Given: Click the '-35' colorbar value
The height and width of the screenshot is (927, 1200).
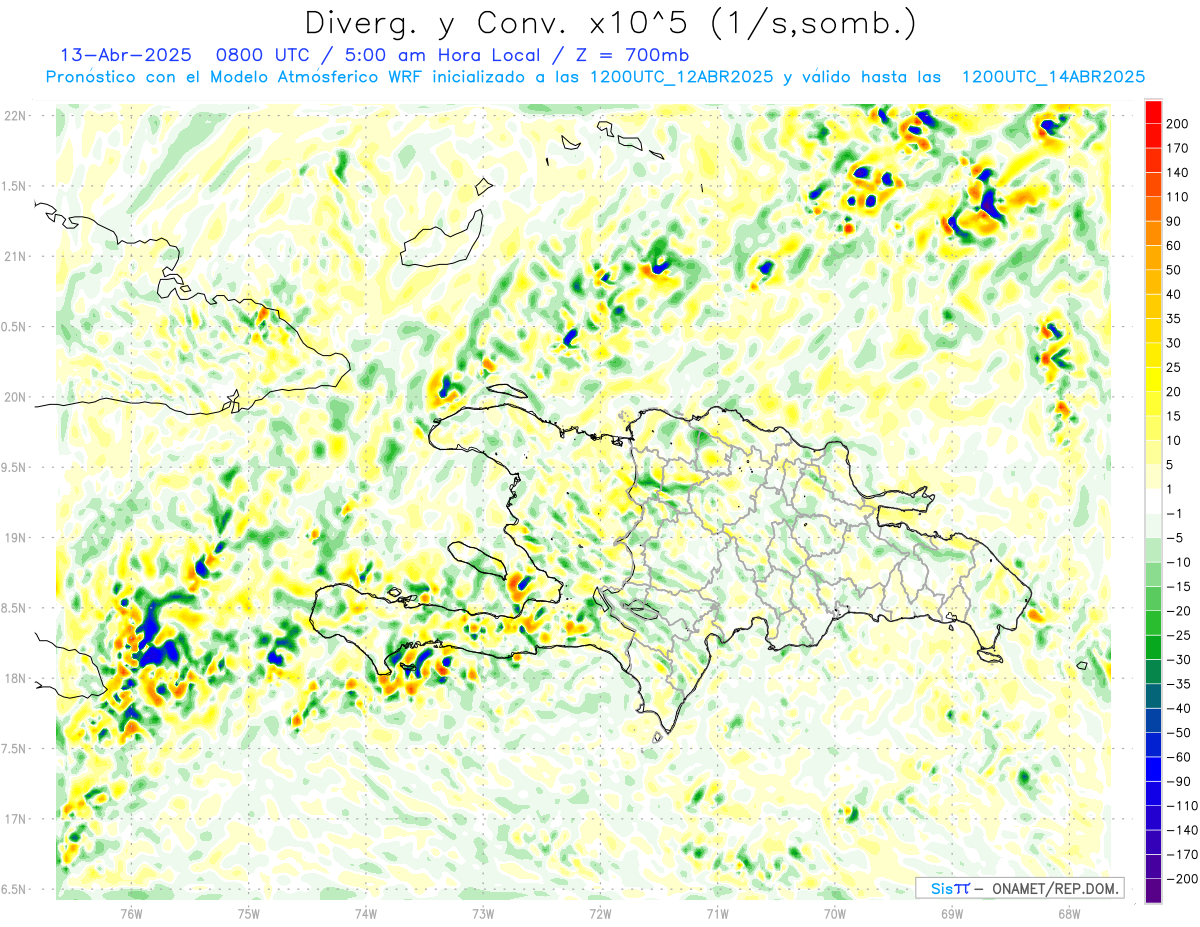Looking at the screenshot, I should 1177,684.
